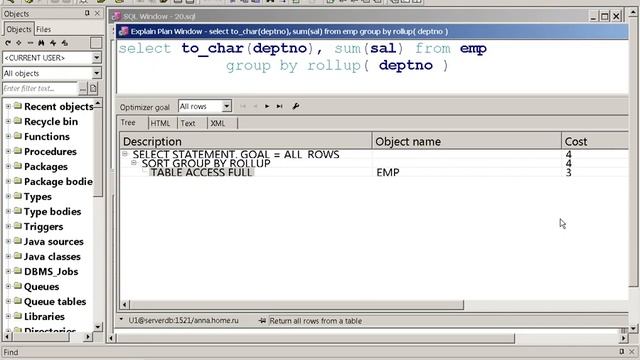Click the object tree horizontal scroll right arrow

click(88, 337)
